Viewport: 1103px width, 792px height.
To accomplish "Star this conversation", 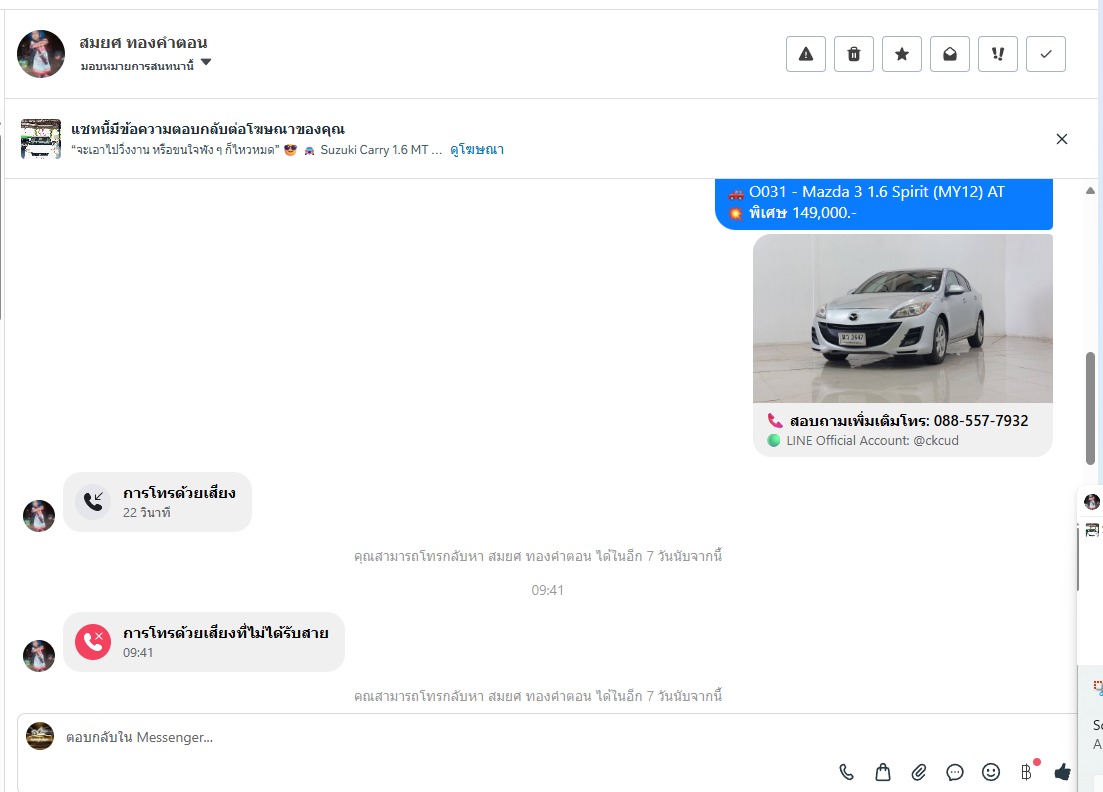I will (x=902, y=54).
